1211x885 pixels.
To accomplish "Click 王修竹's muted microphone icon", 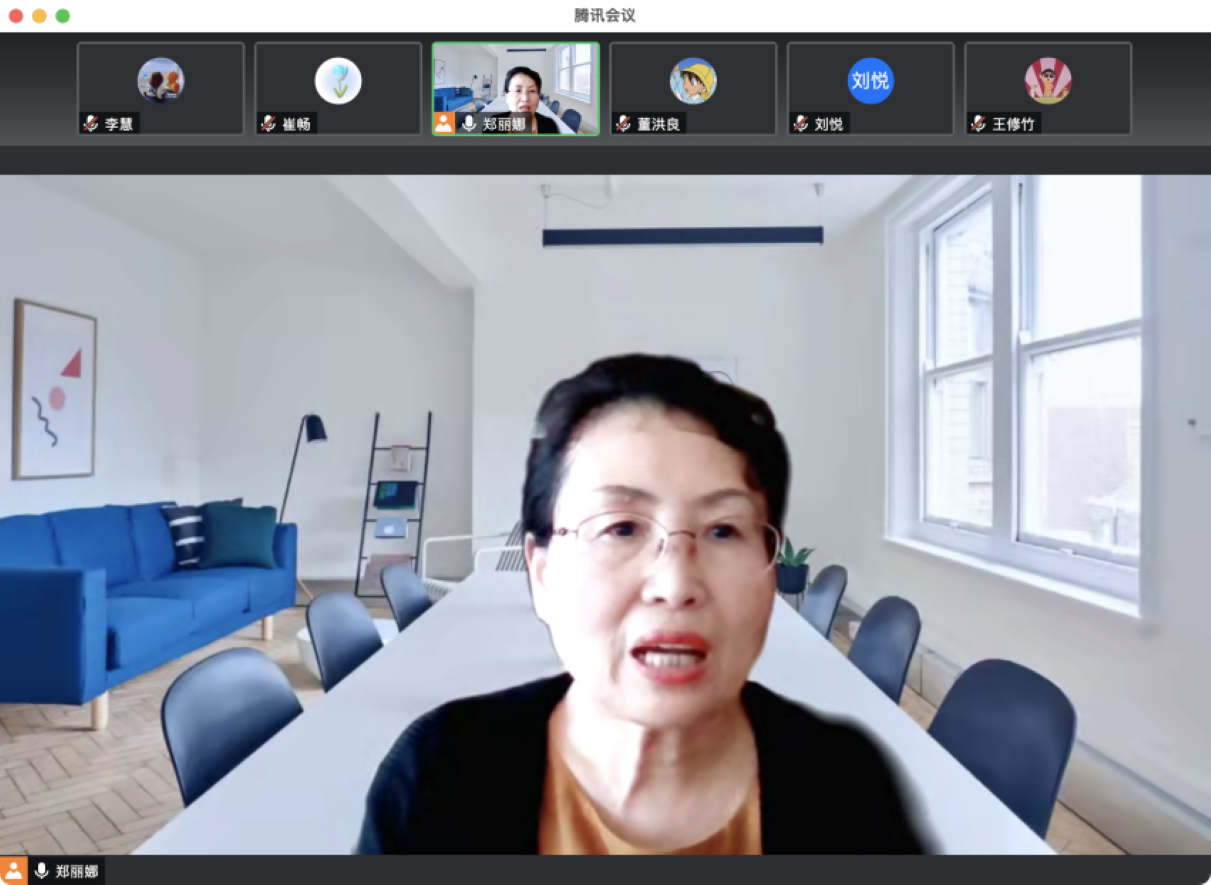I will [x=978, y=124].
